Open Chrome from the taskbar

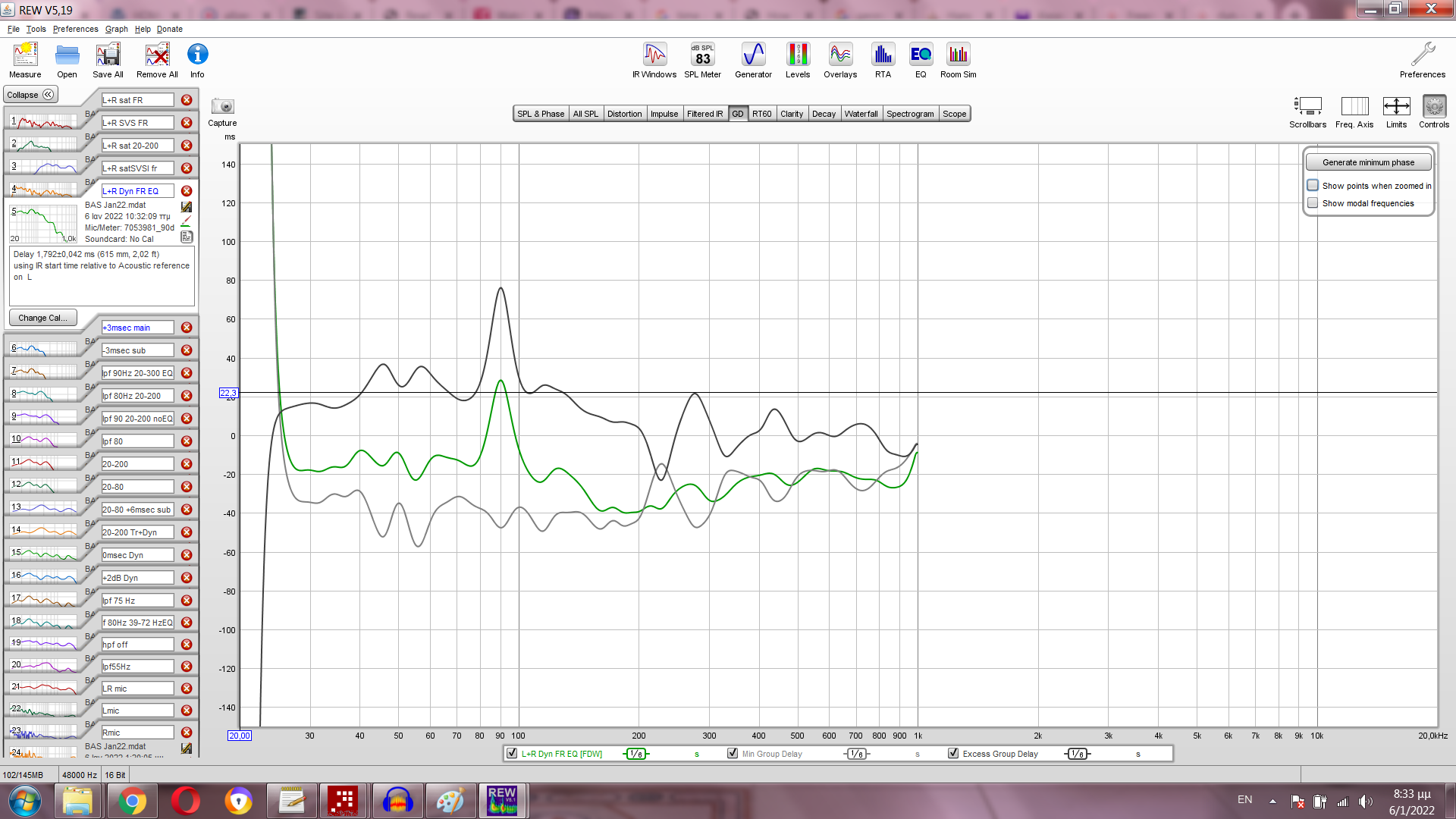pos(132,801)
